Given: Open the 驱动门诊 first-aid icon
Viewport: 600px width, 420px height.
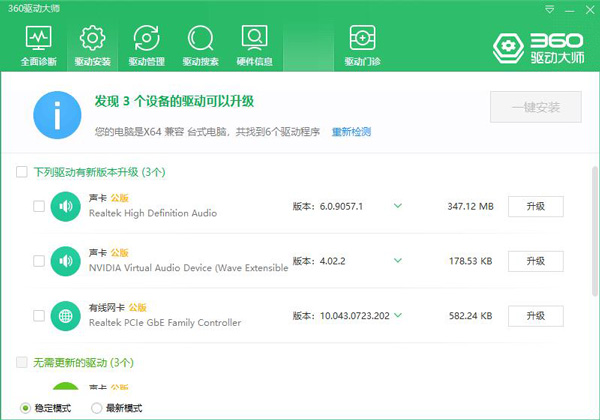Looking at the screenshot, I should (x=362, y=38).
